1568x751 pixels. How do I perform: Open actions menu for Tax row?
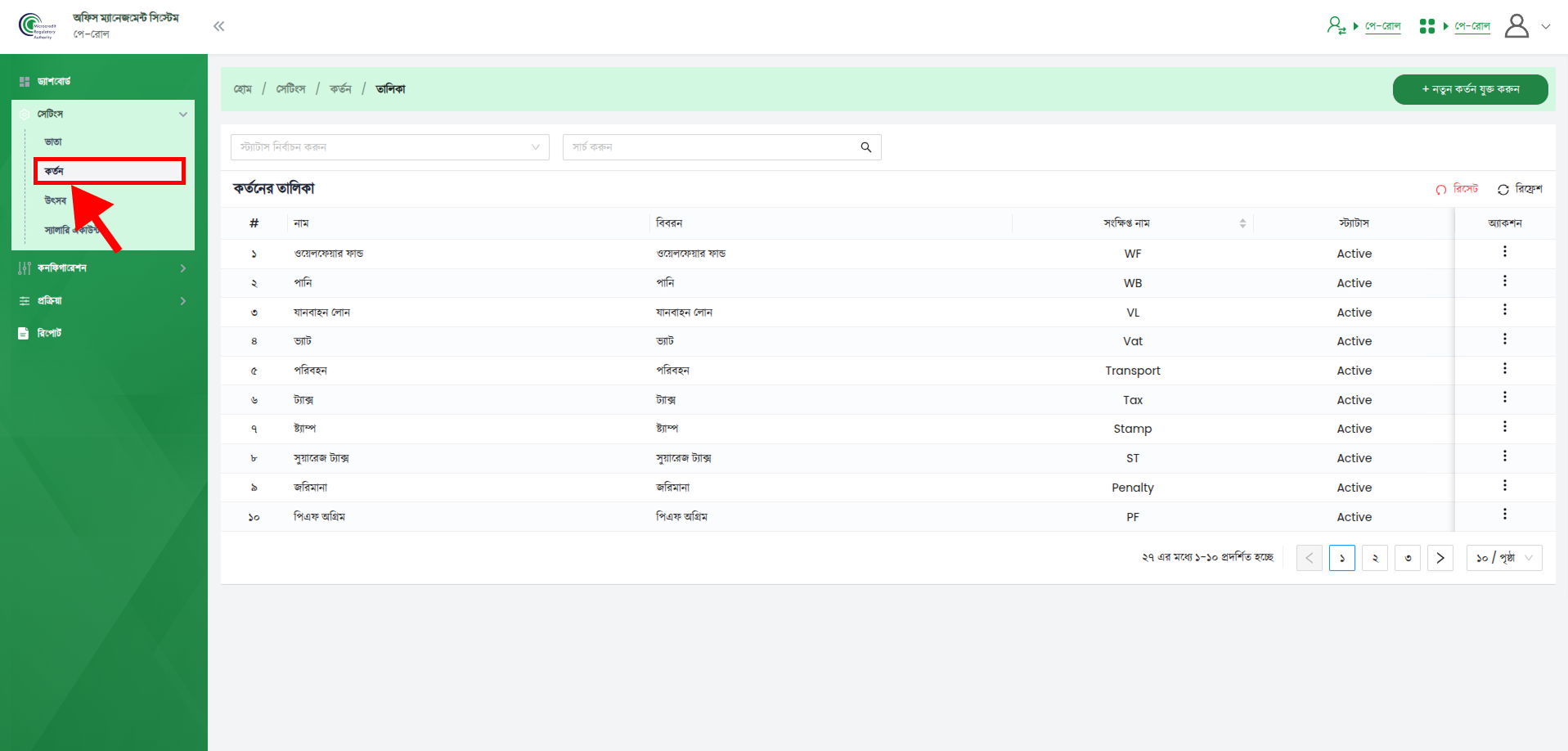pos(1504,398)
